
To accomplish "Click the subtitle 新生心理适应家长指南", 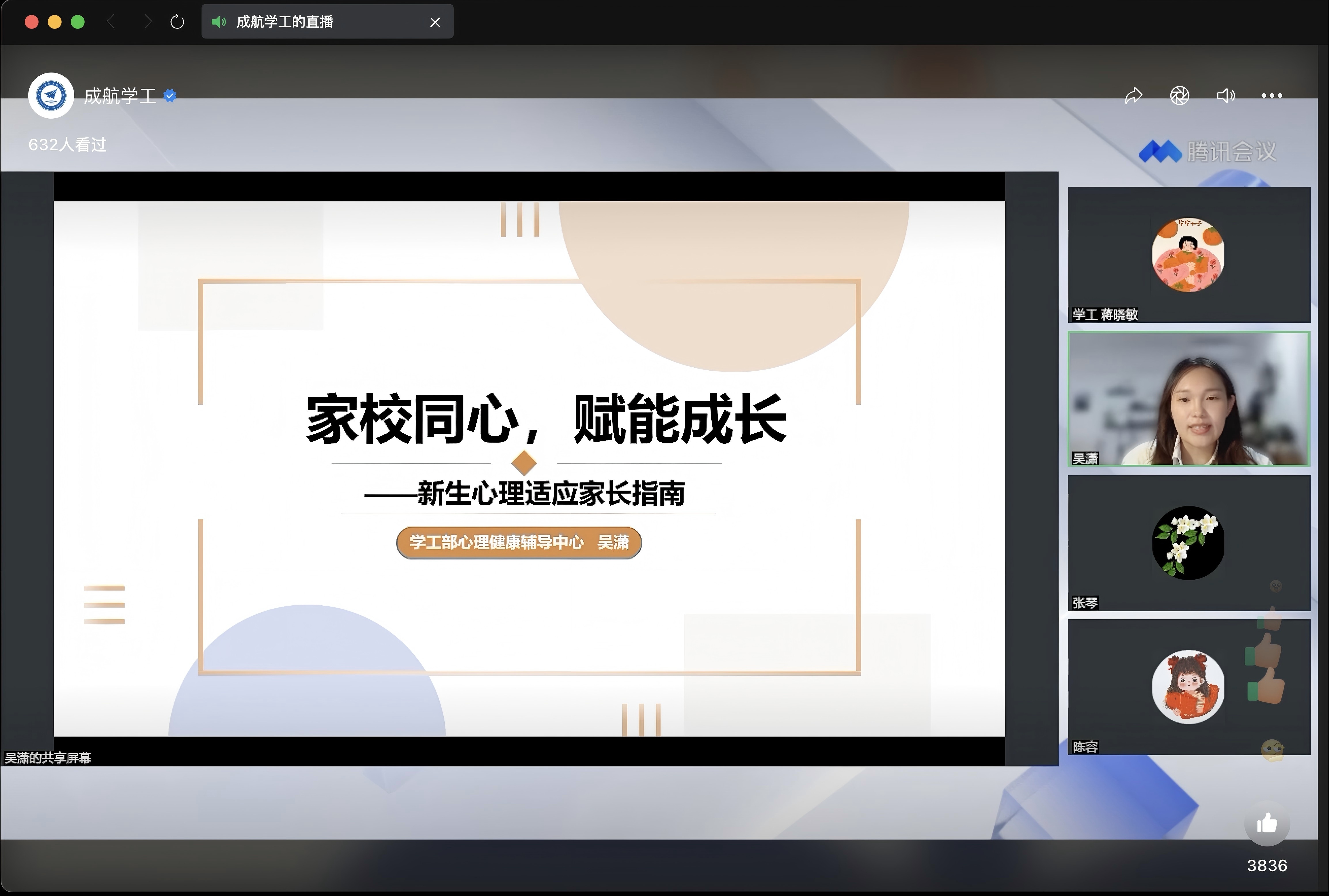I will click(x=551, y=494).
